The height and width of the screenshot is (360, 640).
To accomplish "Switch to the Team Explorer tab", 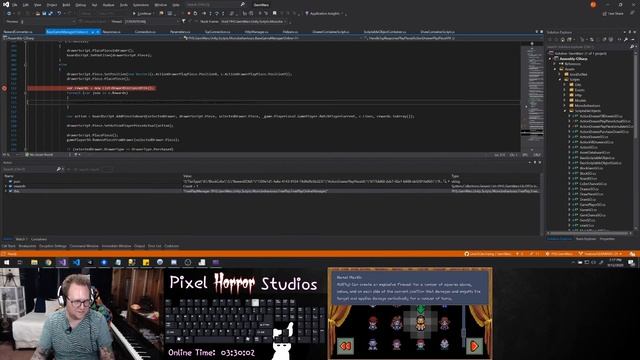I will [x=585, y=239].
